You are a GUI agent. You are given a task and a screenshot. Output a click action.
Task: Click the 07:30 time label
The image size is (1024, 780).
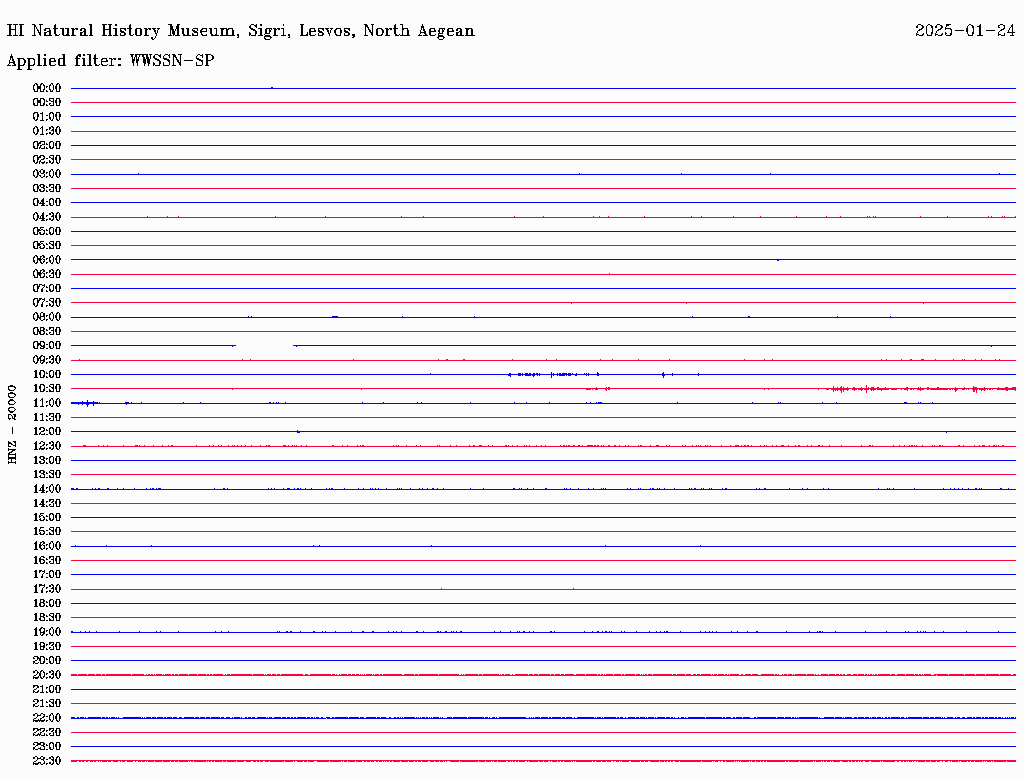pyautogui.click(x=47, y=303)
